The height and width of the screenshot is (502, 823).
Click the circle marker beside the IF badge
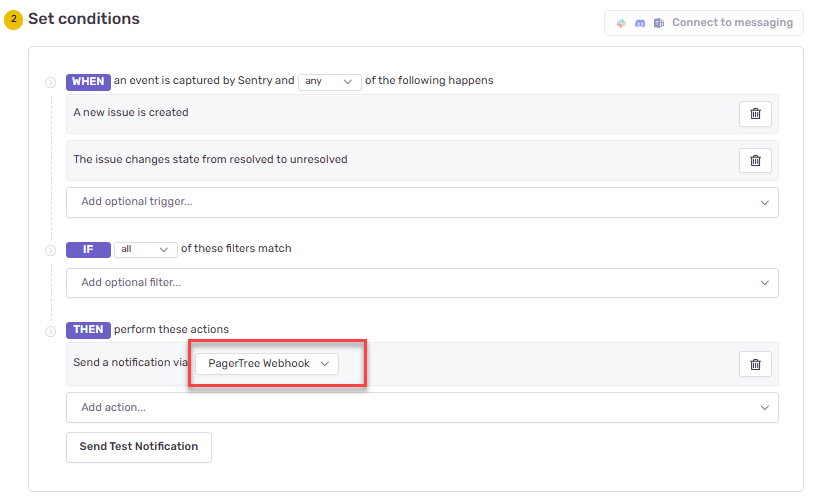pos(50,250)
